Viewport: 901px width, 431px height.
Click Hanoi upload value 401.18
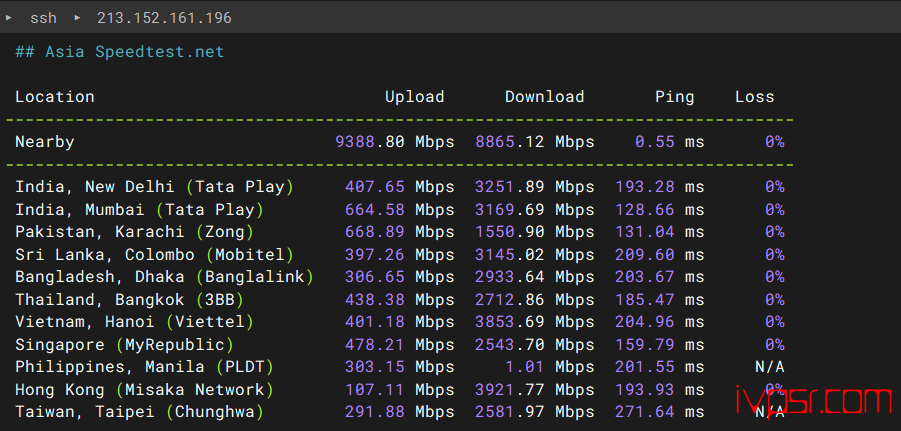point(375,322)
